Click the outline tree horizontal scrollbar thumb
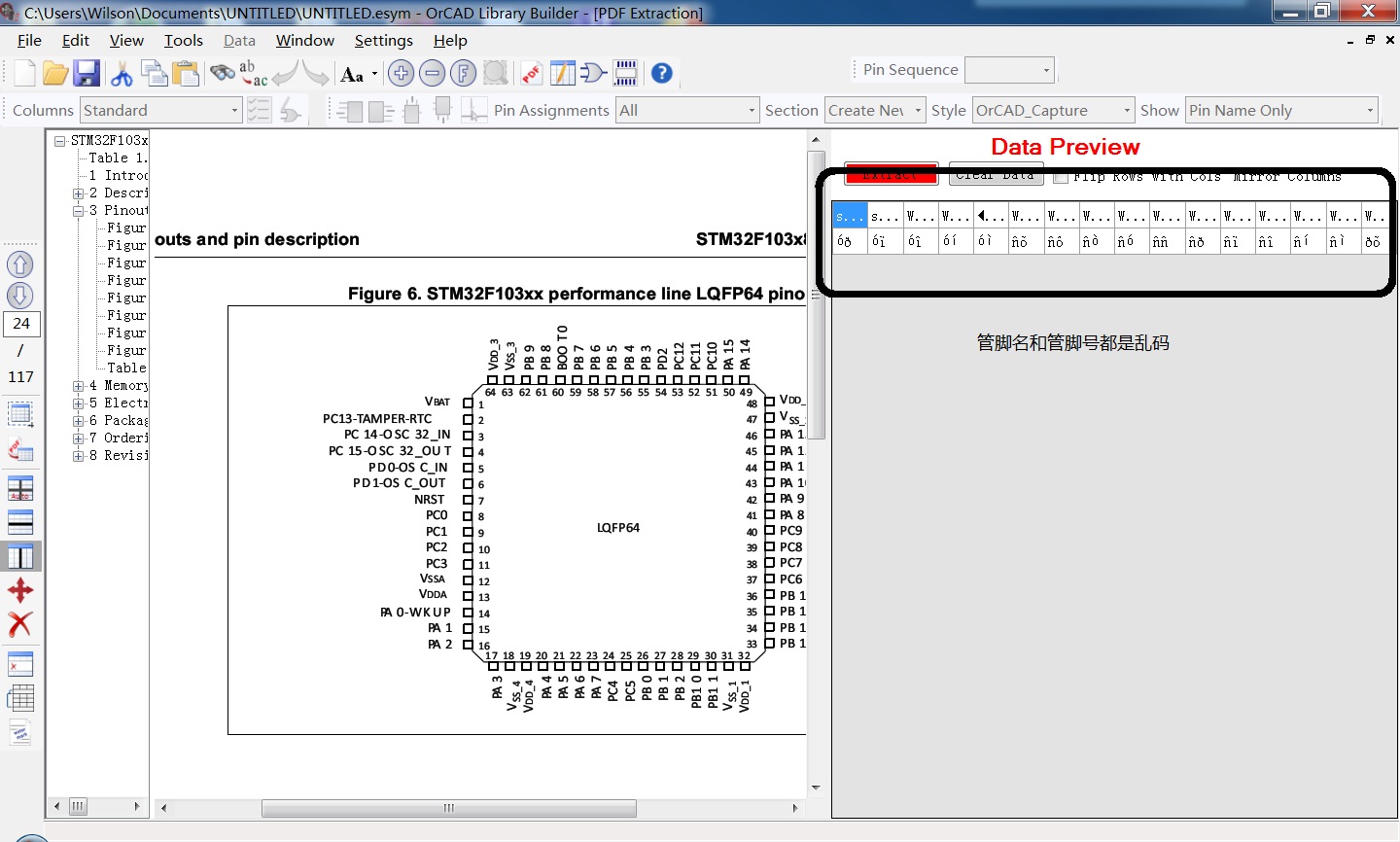Viewport: 1400px width, 842px height. point(78,806)
